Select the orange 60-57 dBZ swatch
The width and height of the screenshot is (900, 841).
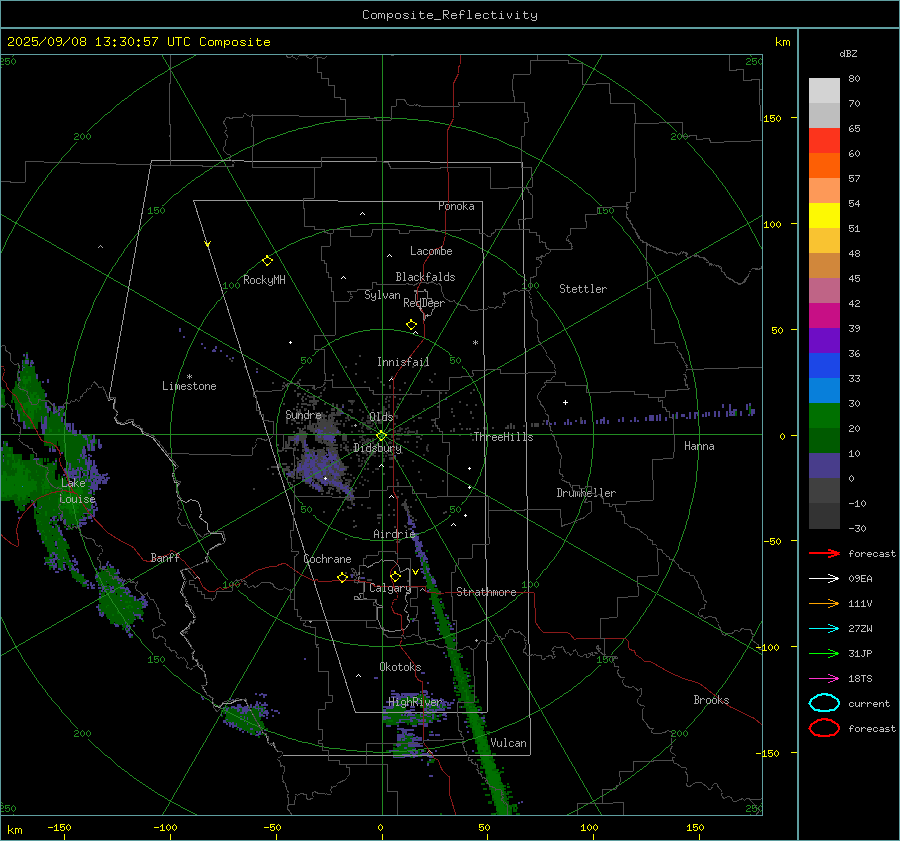pos(824,165)
